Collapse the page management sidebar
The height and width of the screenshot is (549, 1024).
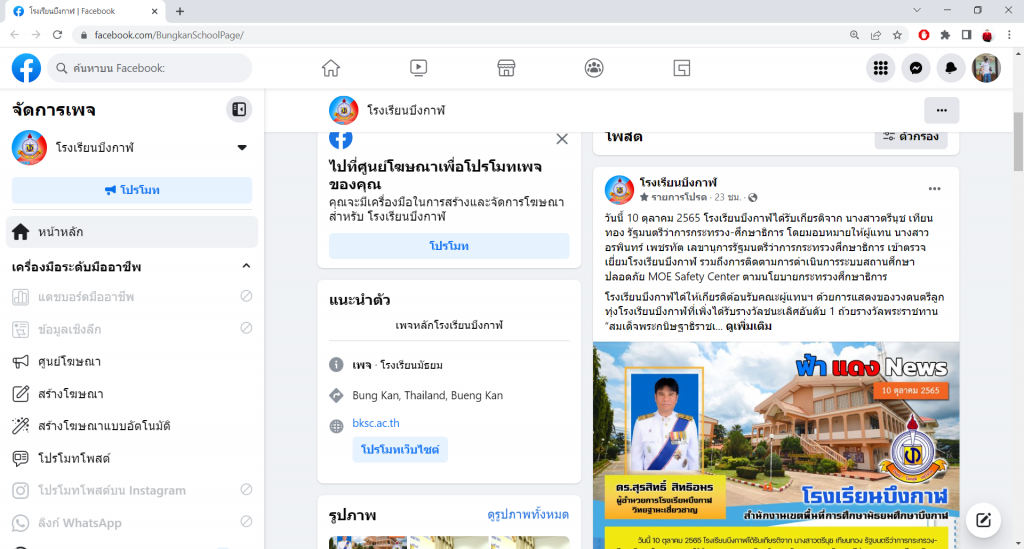(x=239, y=110)
